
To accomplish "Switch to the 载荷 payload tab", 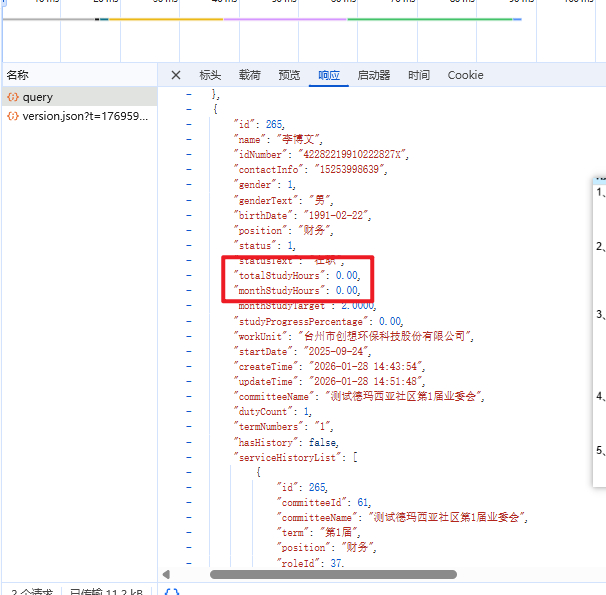I will tap(250, 75).
